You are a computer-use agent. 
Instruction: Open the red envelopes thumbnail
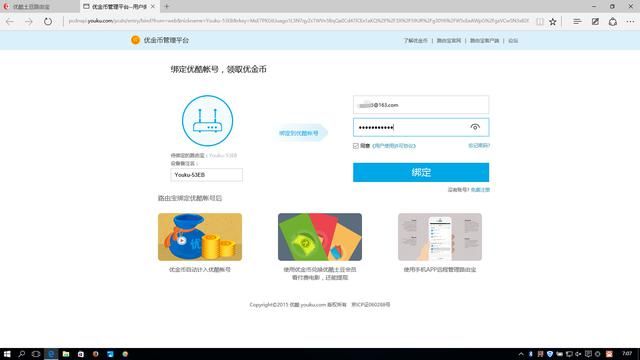click(320, 237)
